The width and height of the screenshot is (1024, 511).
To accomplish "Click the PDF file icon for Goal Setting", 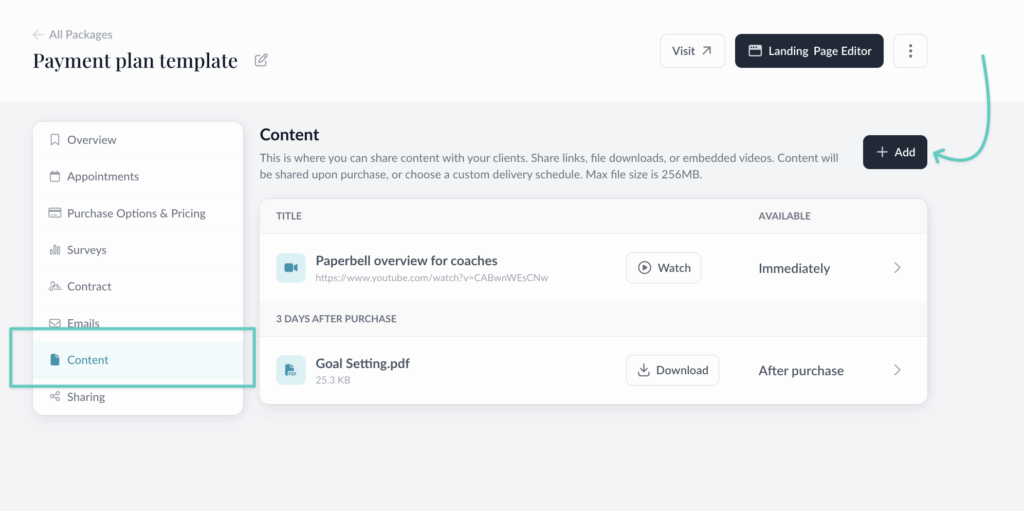I will 290,370.
